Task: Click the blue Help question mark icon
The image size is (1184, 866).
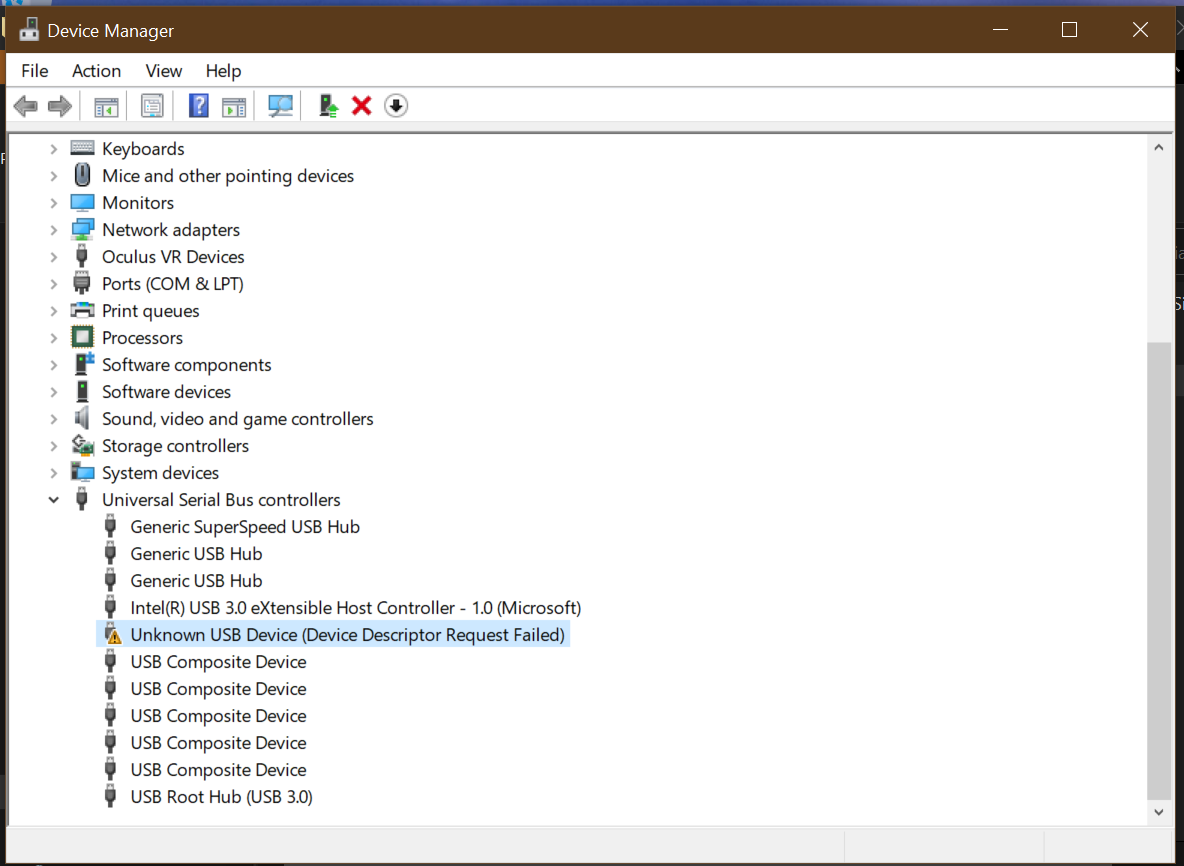Action: pos(199,106)
